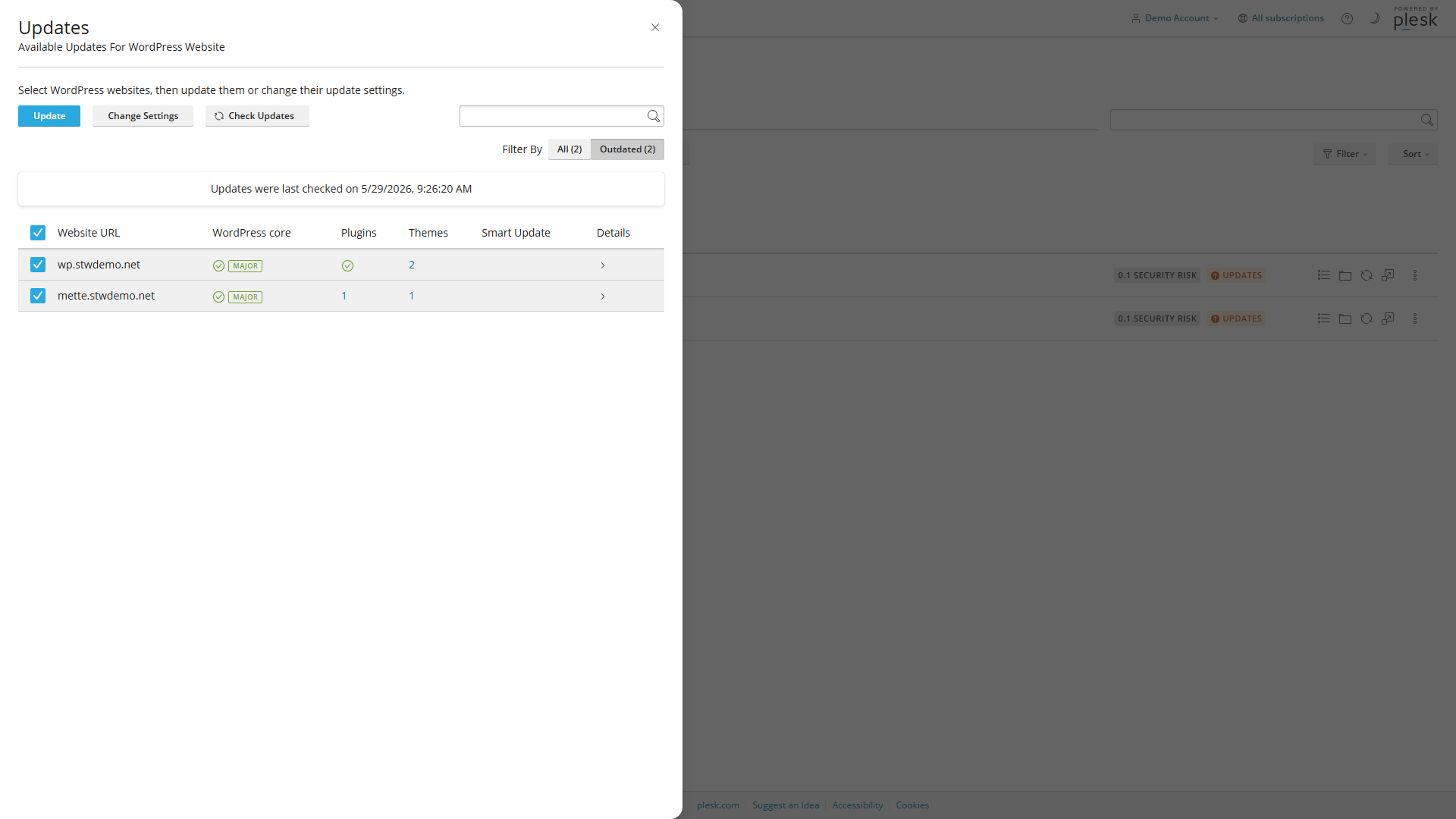Open Change Settings for selected websites
Image resolution: width=1456 pixels, height=819 pixels.
click(x=143, y=116)
